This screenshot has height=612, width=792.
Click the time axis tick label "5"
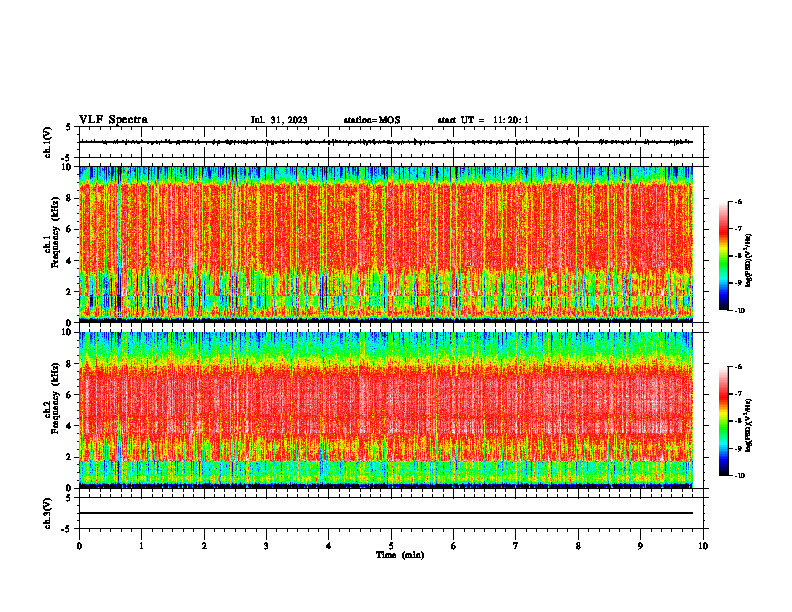tap(391, 546)
